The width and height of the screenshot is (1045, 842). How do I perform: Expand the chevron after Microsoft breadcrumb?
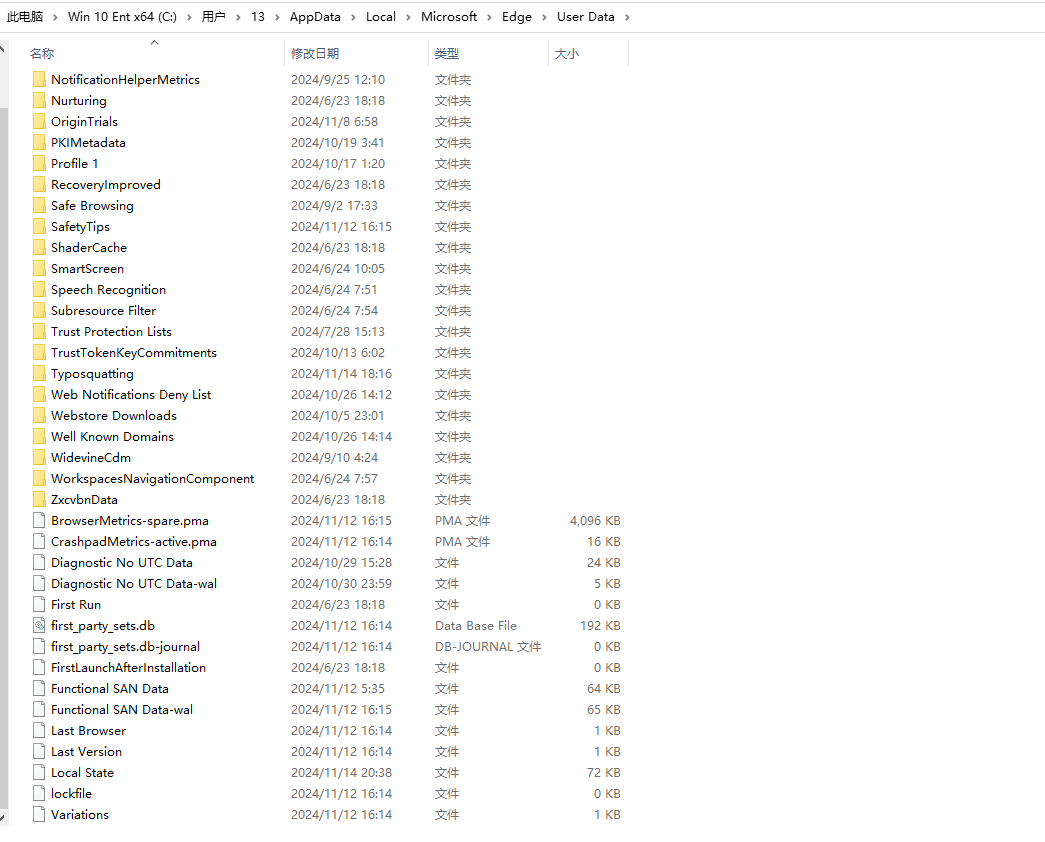pyautogui.click(x=490, y=17)
